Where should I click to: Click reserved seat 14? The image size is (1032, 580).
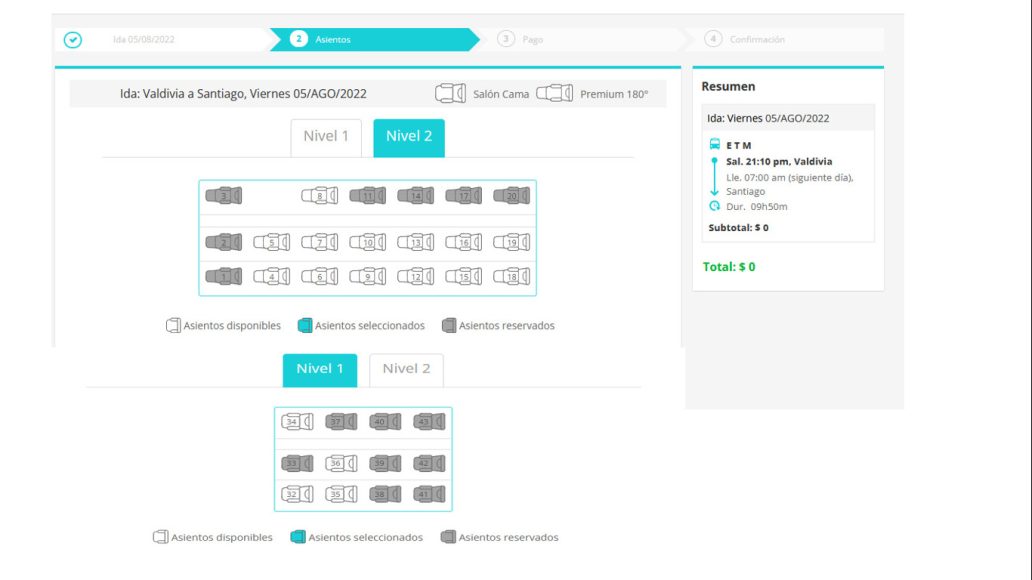point(415,196)
